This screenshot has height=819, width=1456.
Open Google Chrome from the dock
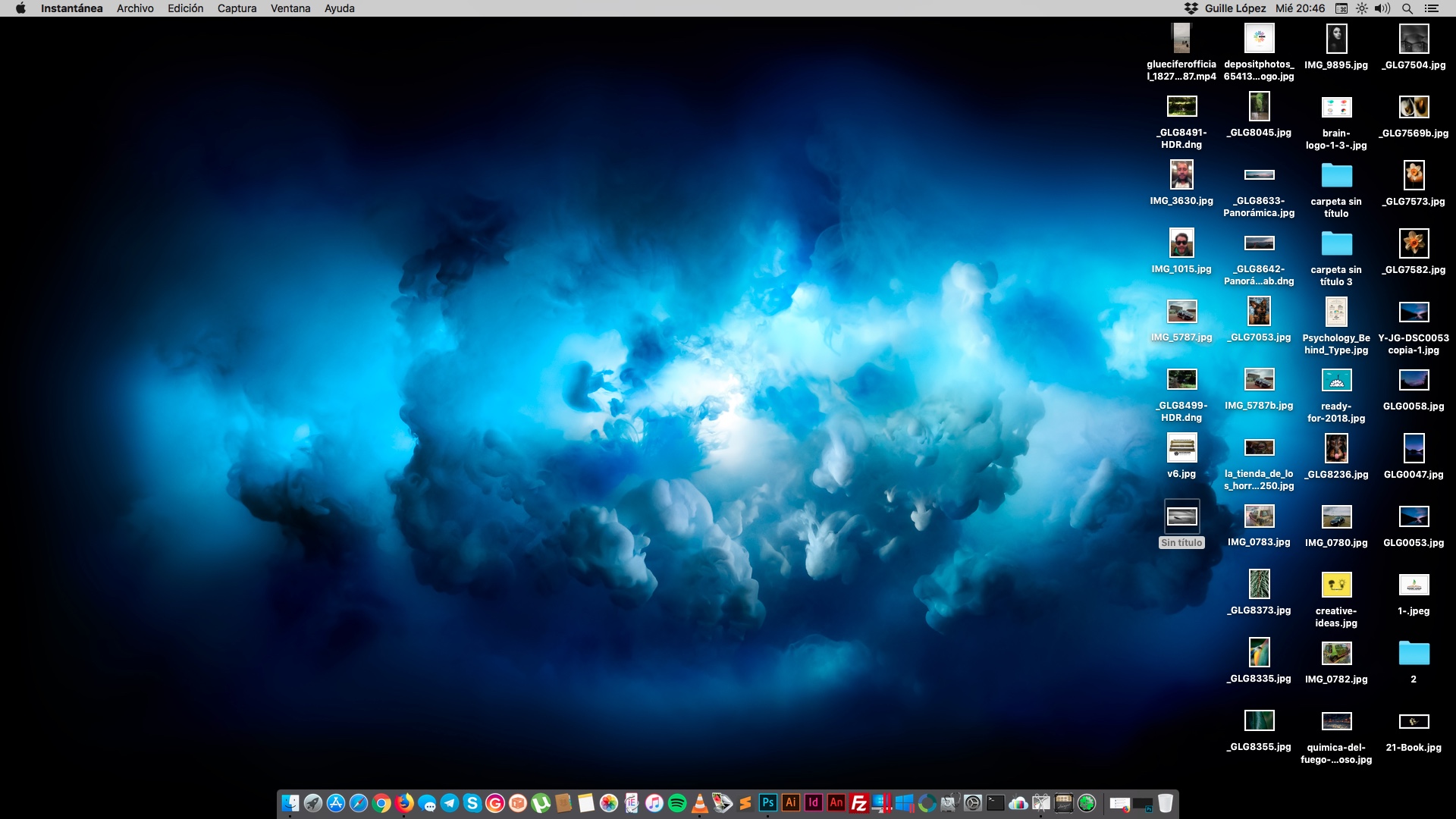click(381, 803)
